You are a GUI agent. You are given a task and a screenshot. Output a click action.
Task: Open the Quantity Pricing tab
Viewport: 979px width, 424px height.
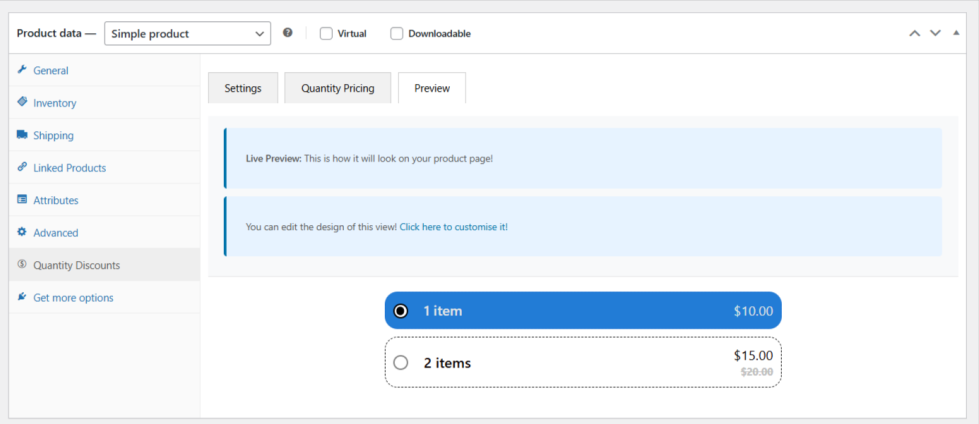(x=338, y=88)
